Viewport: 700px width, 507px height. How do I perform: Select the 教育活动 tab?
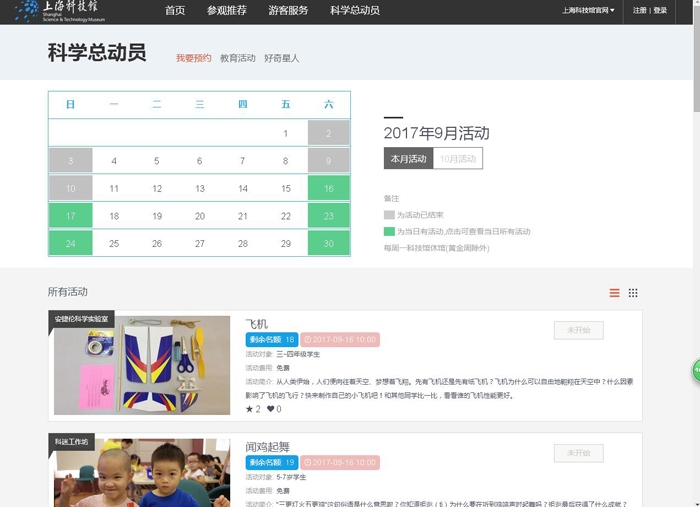[x=238, y=58]
